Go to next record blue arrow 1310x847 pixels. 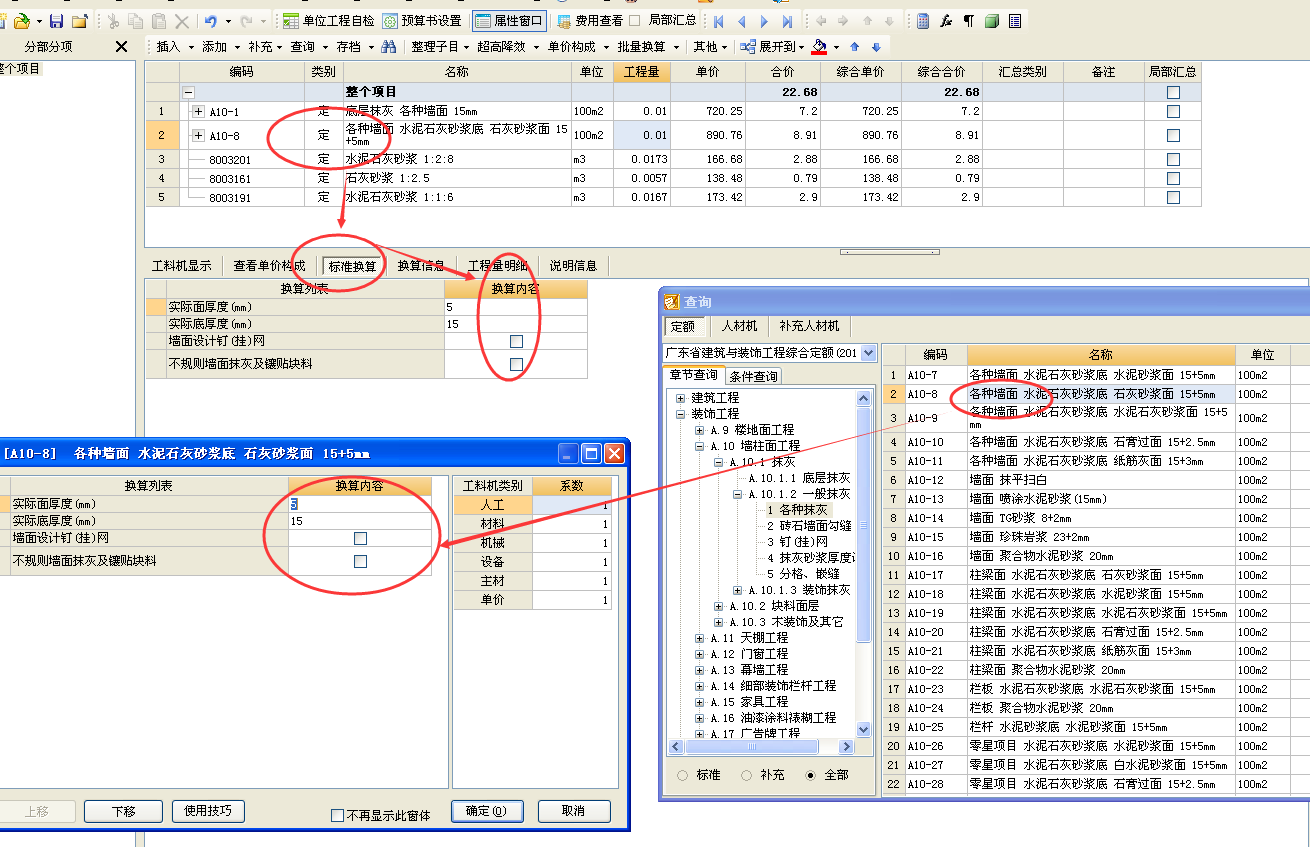tap(765, 20)
